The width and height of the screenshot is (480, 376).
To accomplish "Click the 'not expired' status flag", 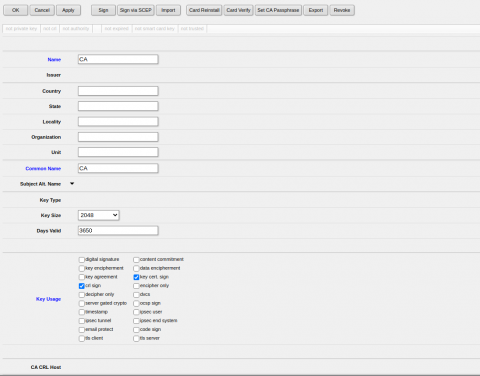I will tap(117, 29).
